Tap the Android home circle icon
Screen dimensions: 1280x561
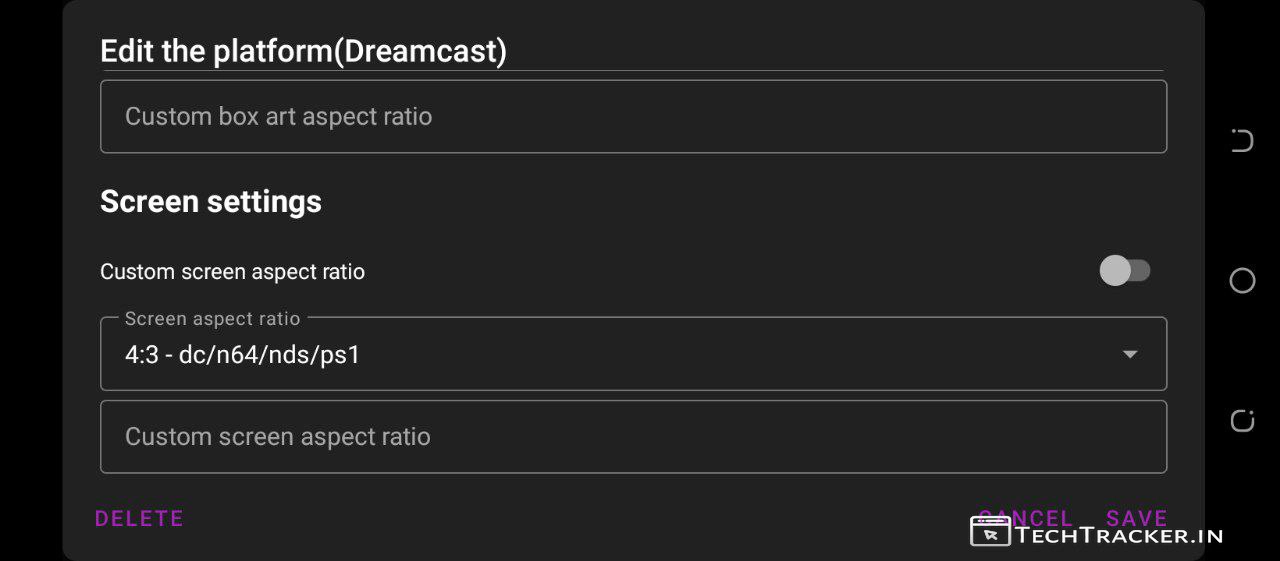1242,281
